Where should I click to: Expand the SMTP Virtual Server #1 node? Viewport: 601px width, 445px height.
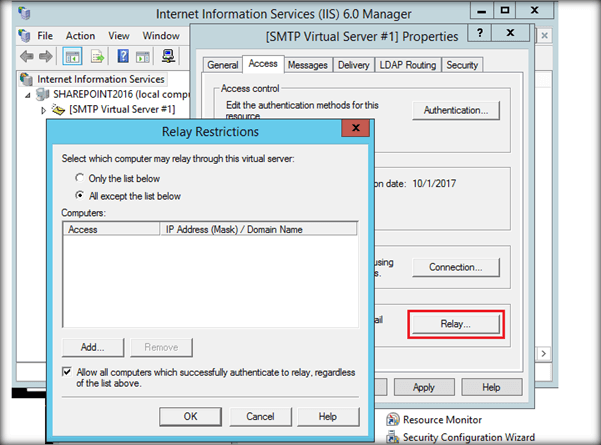(43, 110)
